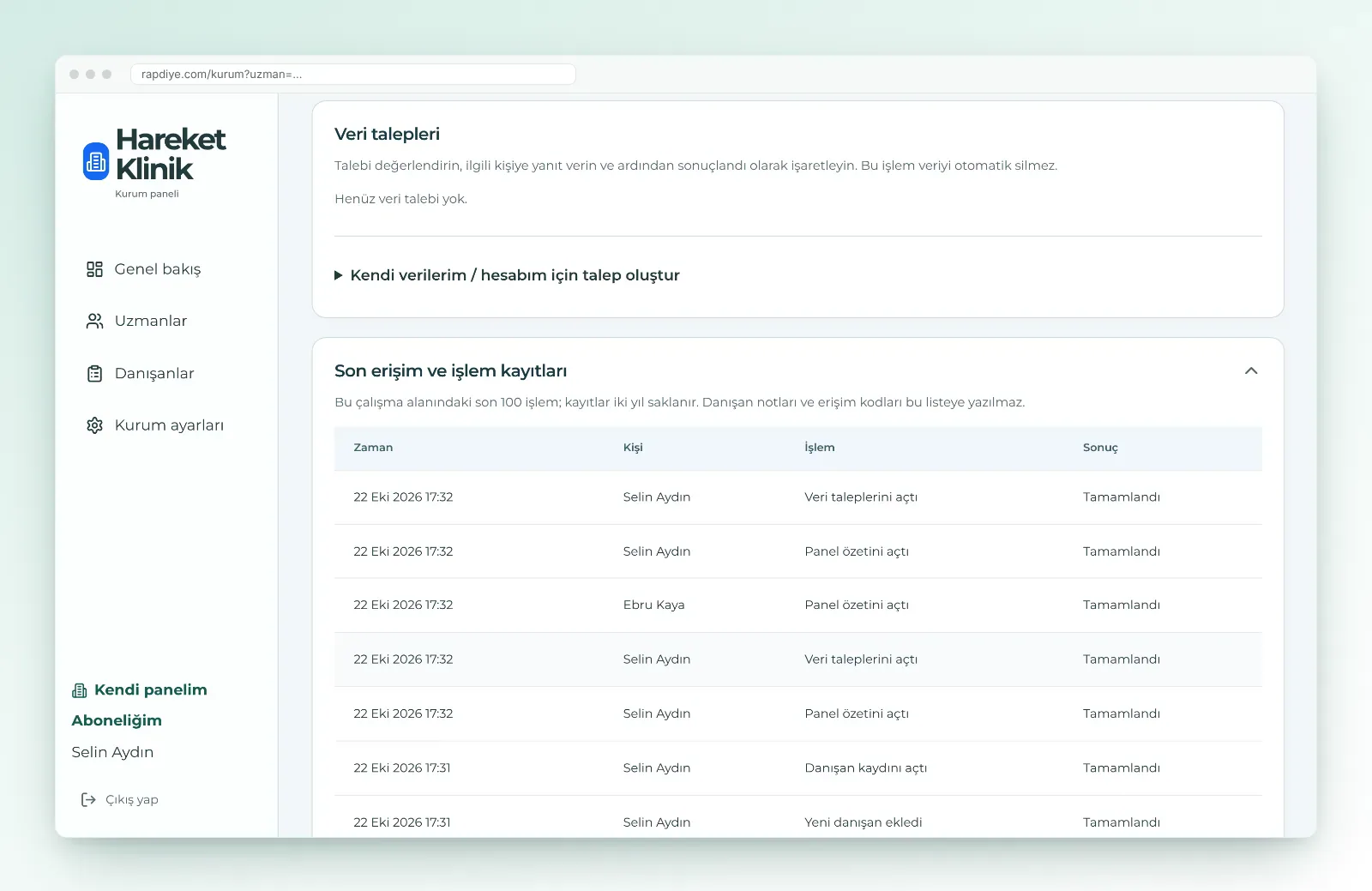Click the Yeni danışan ekledi log entry

point(864,822)
